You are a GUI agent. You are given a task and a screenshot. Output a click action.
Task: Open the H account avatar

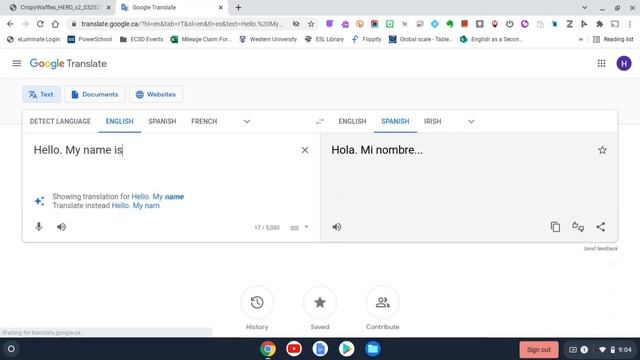[624, 63]
